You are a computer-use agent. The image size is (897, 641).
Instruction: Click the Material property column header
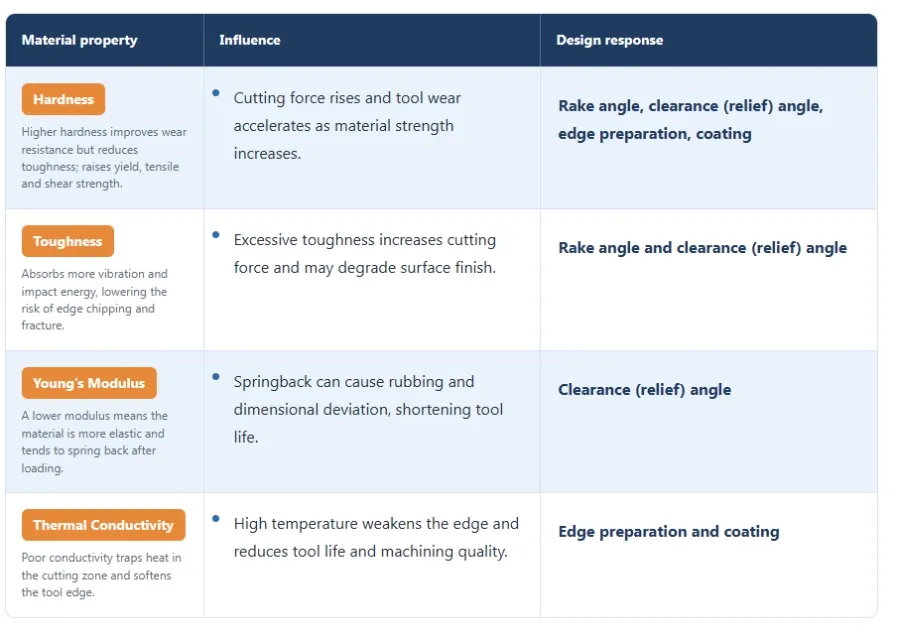click(80, 40)
